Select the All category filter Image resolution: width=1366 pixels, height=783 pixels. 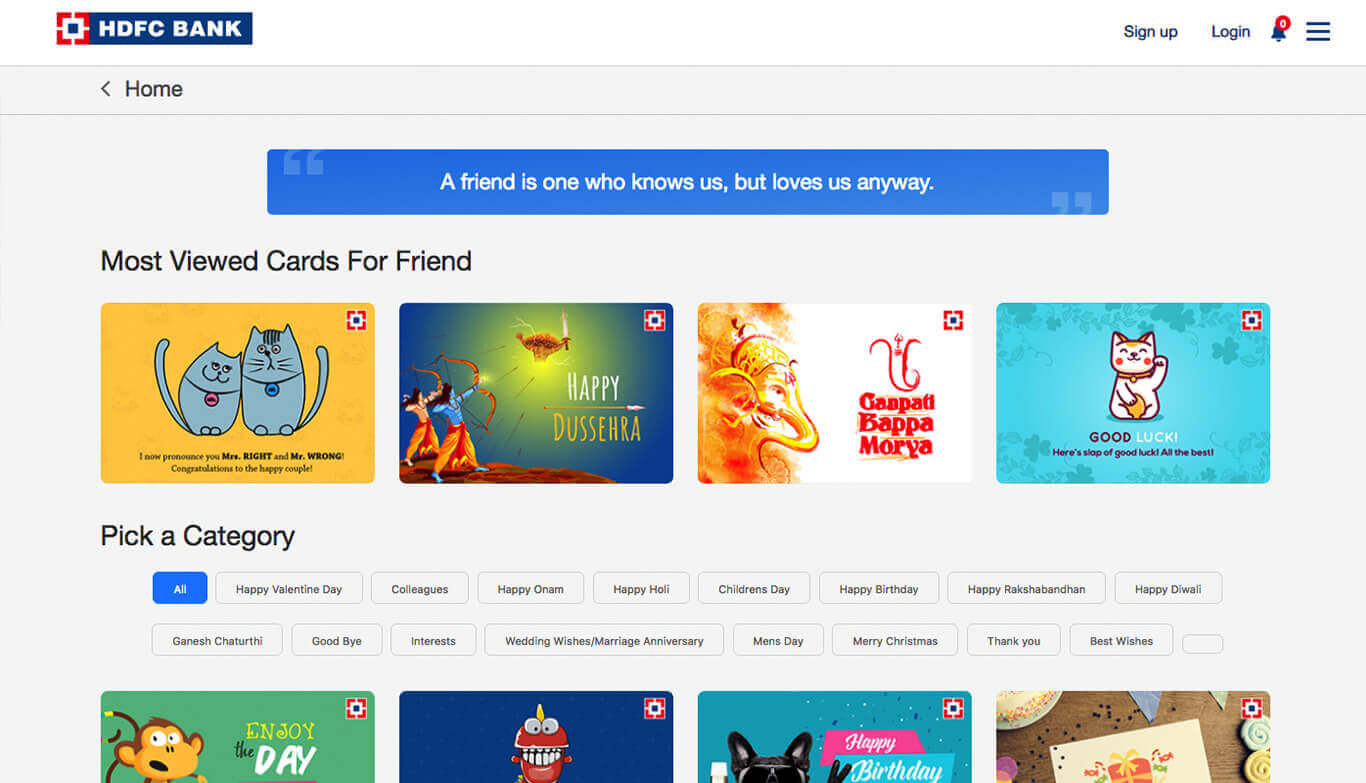pos(180,589)
